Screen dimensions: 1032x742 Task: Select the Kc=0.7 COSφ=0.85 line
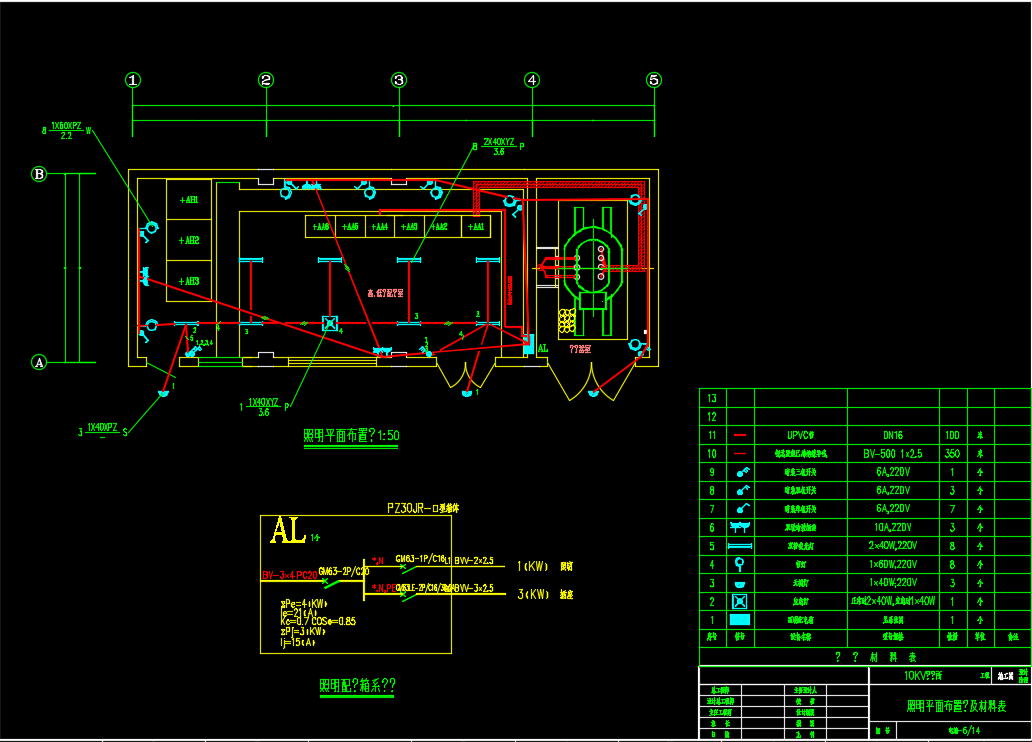click(x=318, y=621)
